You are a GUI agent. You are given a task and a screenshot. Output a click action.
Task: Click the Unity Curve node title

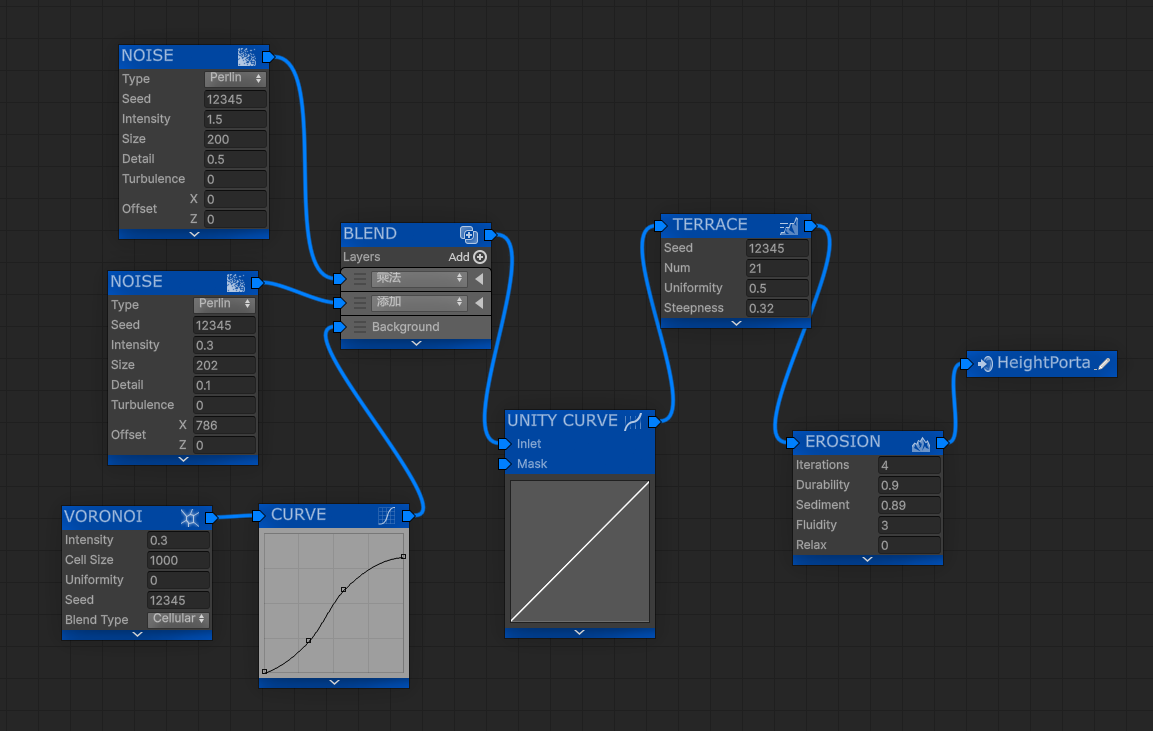pos(563,421)
